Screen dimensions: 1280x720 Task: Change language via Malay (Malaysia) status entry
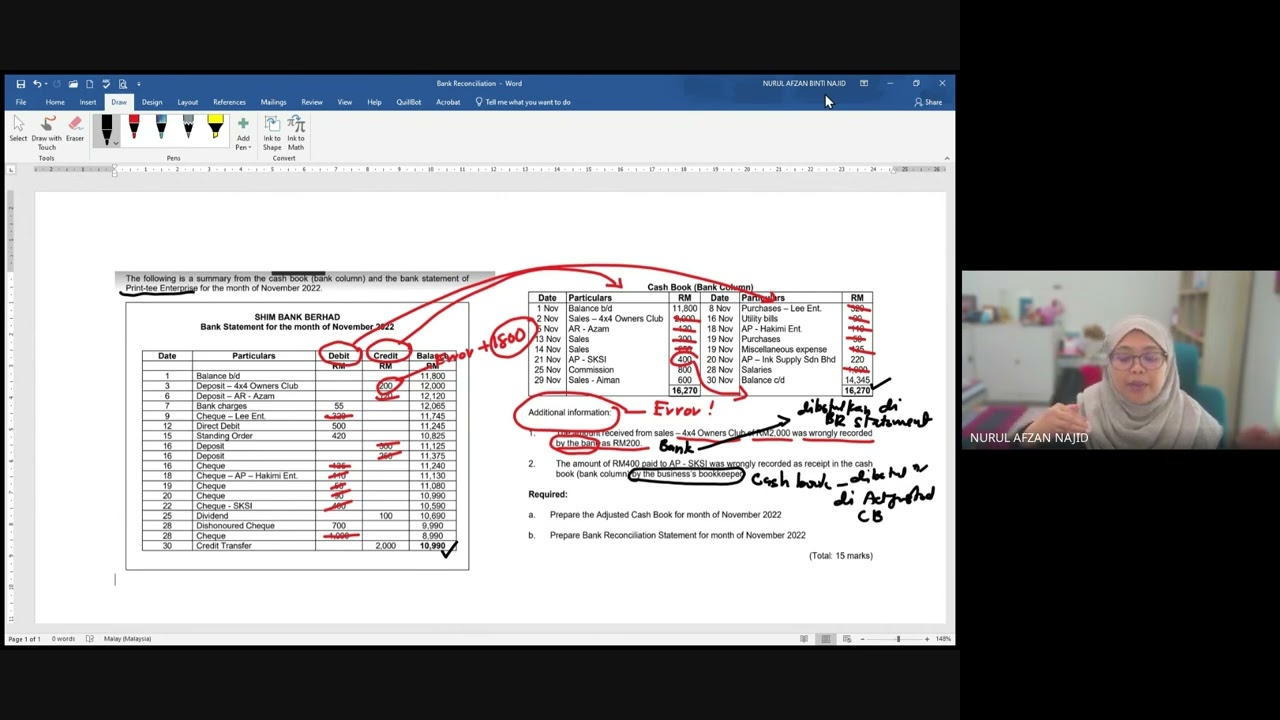click(x=127, y=639)
